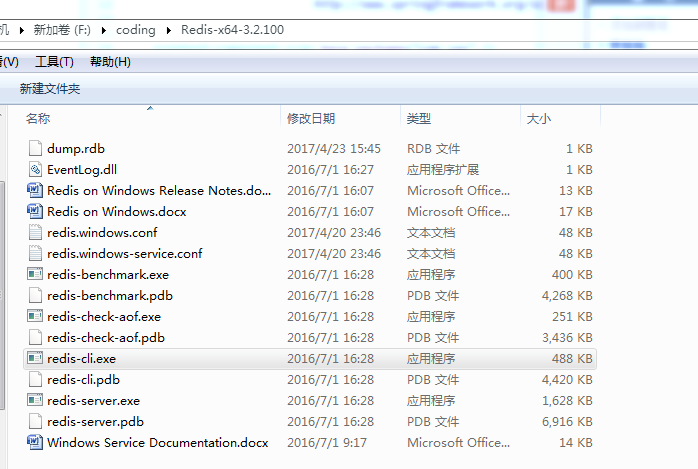Click the redis.windows-service.conf file icon
Image resolution: width=698 pixels, height=469 pixels.
click(35, 253)
